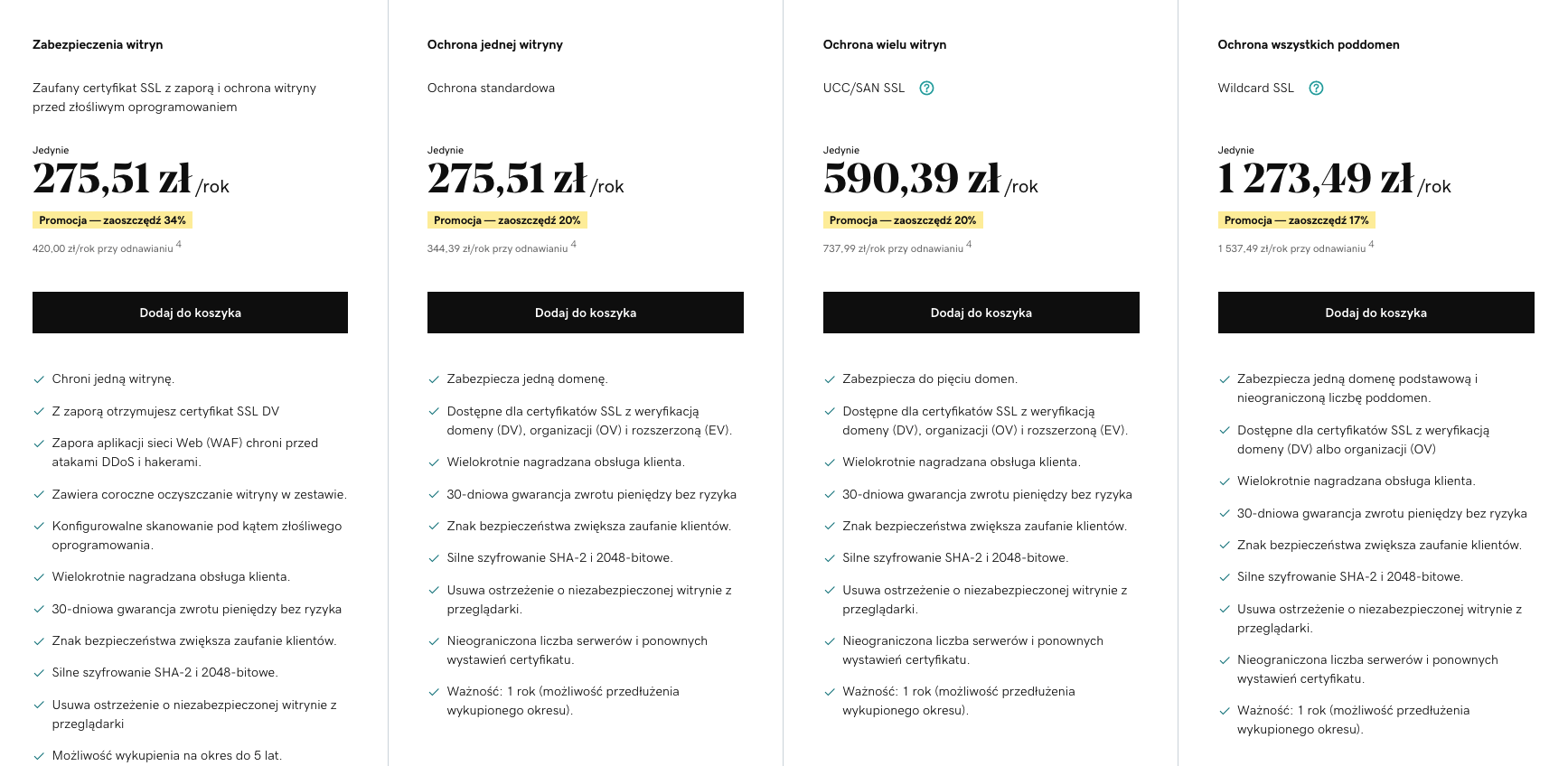Open footnote 4 after 737,99 zł renewal price
The width and height of the screenshot is (1568, 766).
[x=969, y=244]
